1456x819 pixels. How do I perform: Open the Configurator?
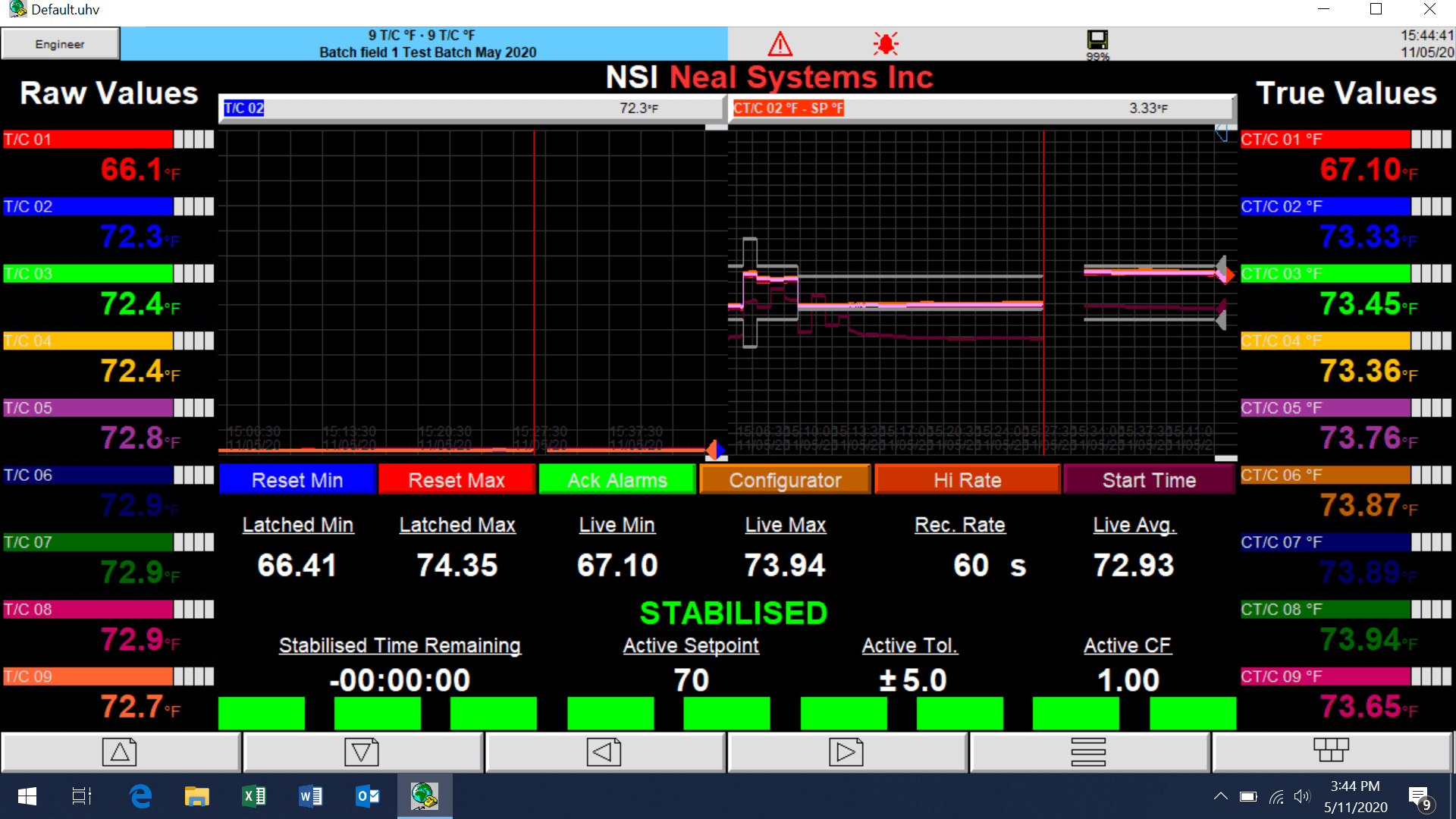coord(785,480)
